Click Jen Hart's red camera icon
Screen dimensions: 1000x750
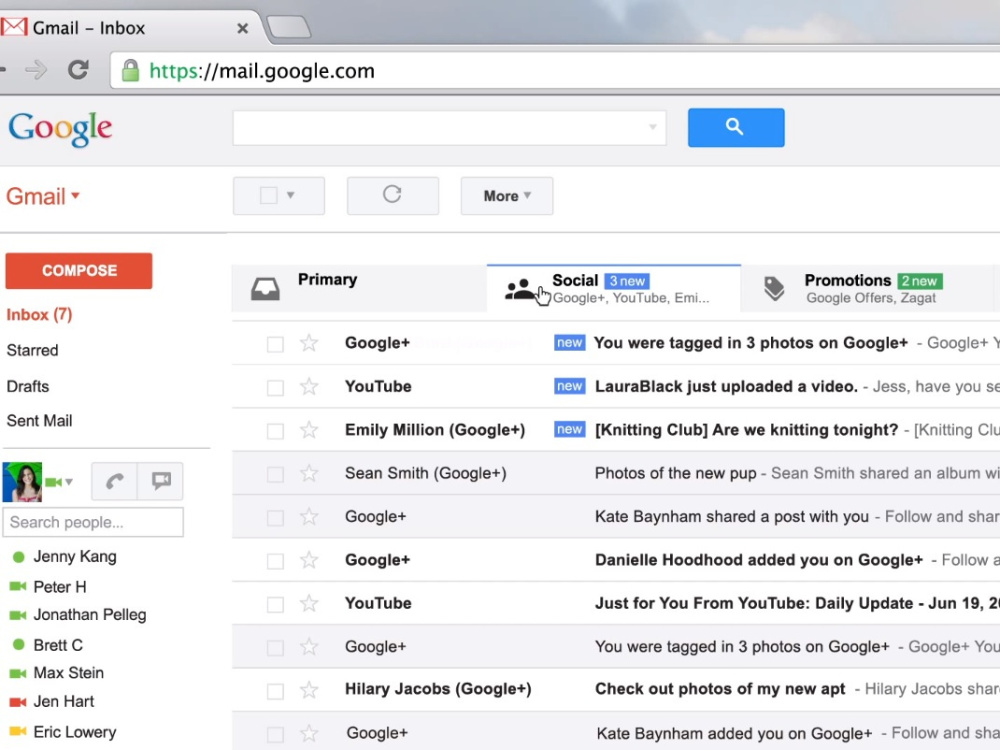[x=18, y=702]
